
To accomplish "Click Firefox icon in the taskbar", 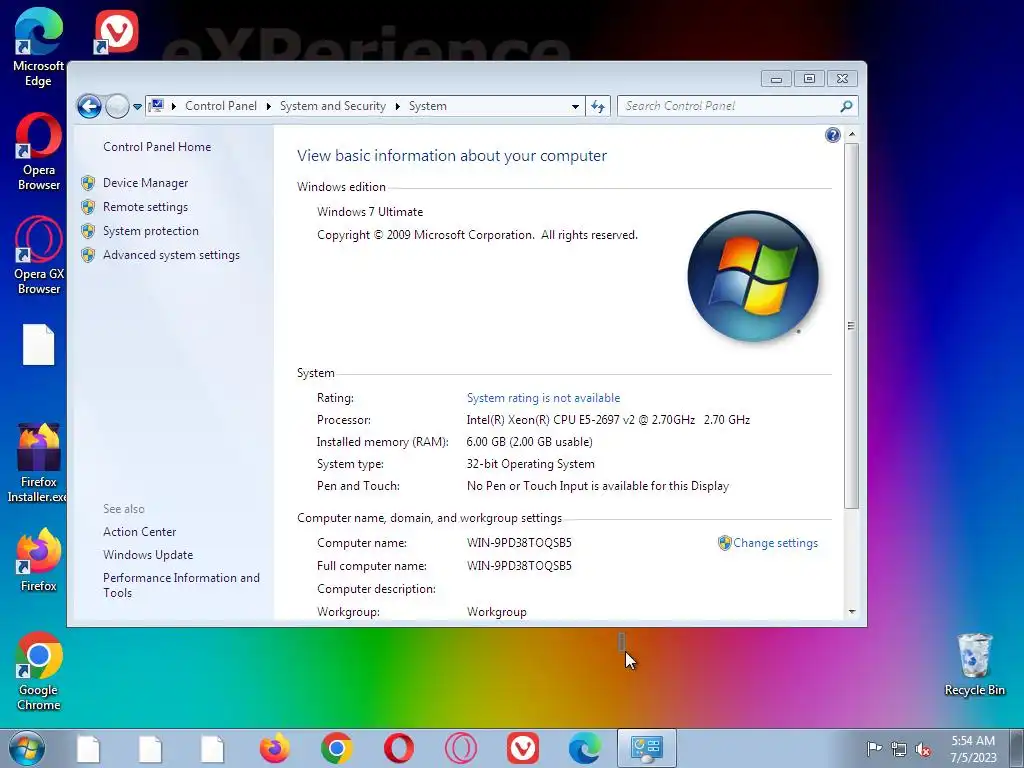I will pos(274,748).
